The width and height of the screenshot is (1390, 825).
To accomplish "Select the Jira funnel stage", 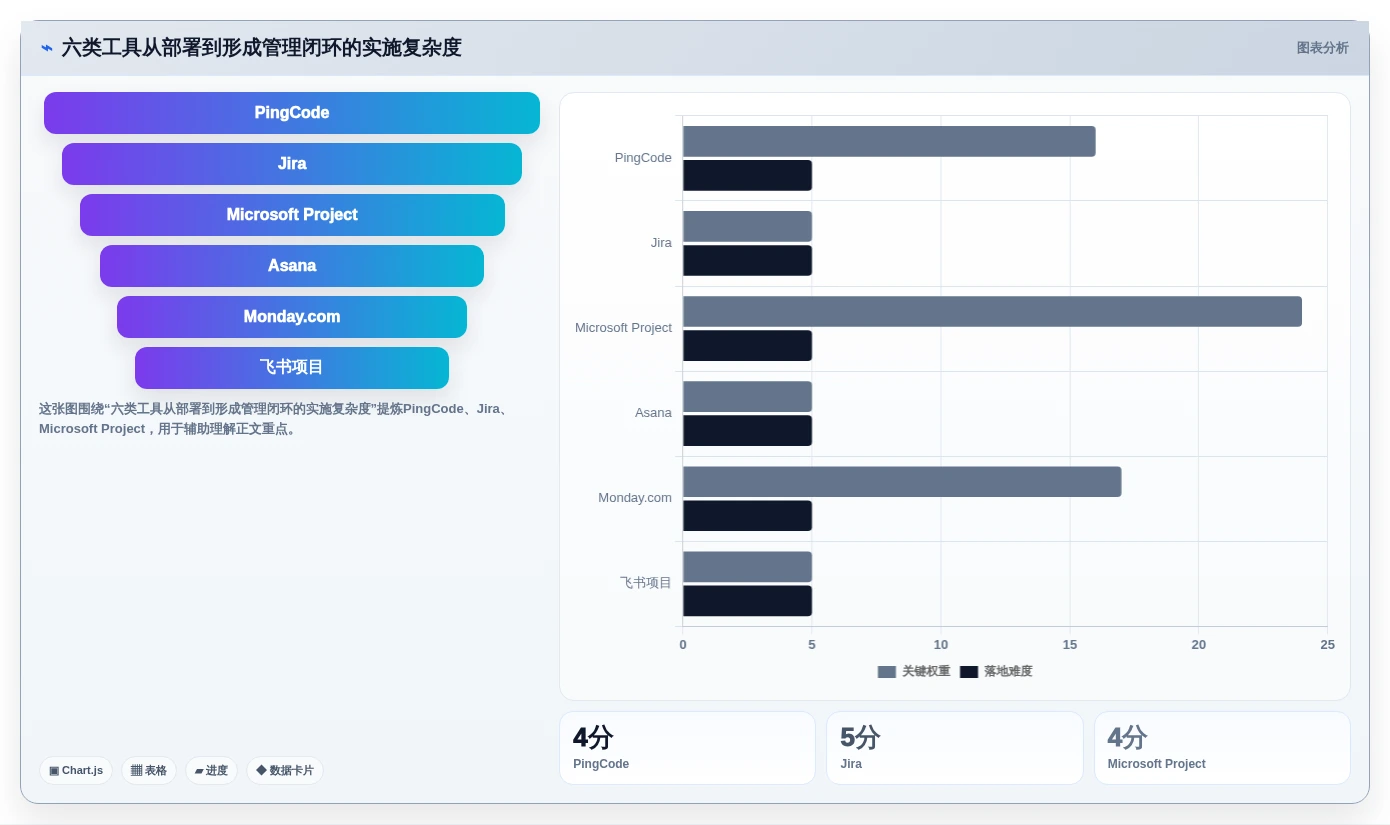I will pyautogui.click(x=292, y=164).
